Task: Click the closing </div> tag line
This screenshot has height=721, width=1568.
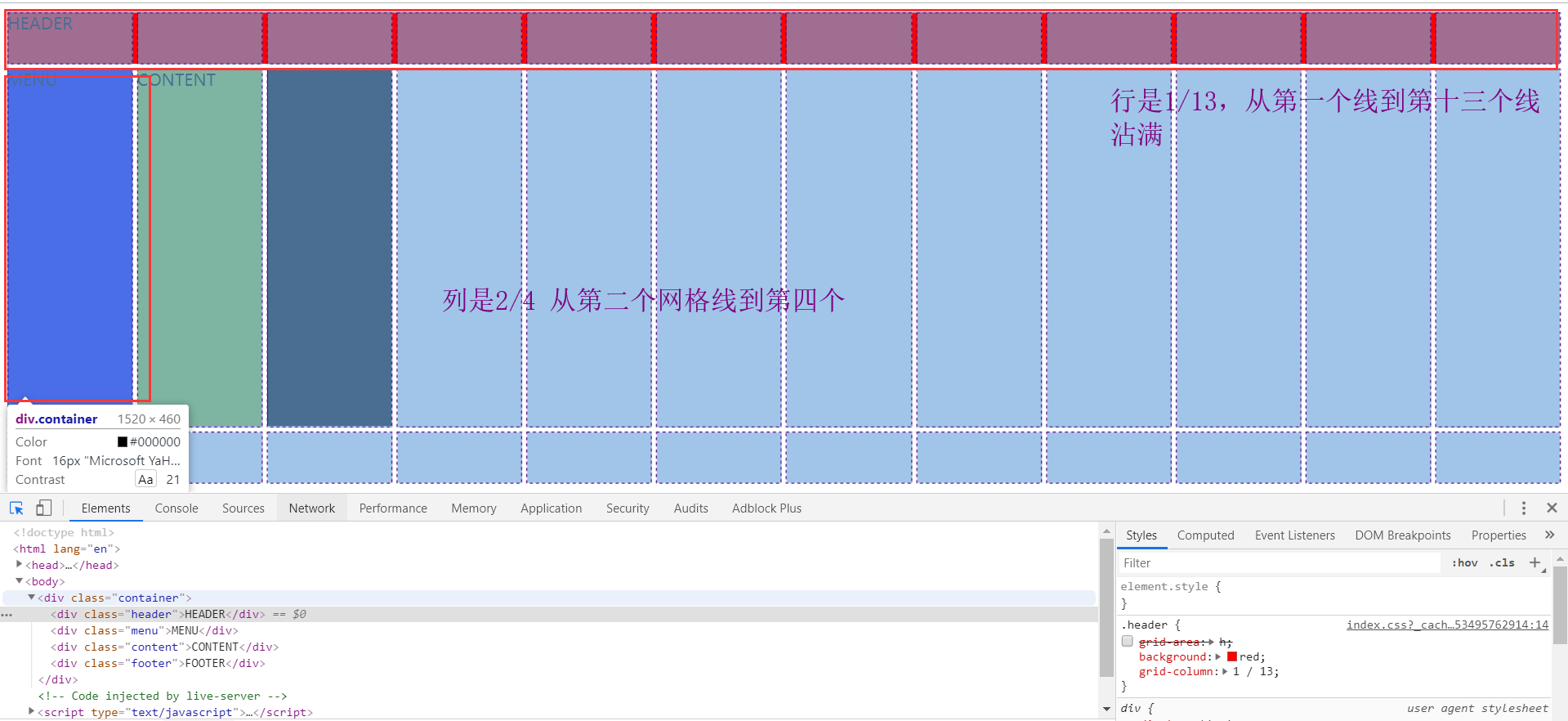Action: [58, 679]
